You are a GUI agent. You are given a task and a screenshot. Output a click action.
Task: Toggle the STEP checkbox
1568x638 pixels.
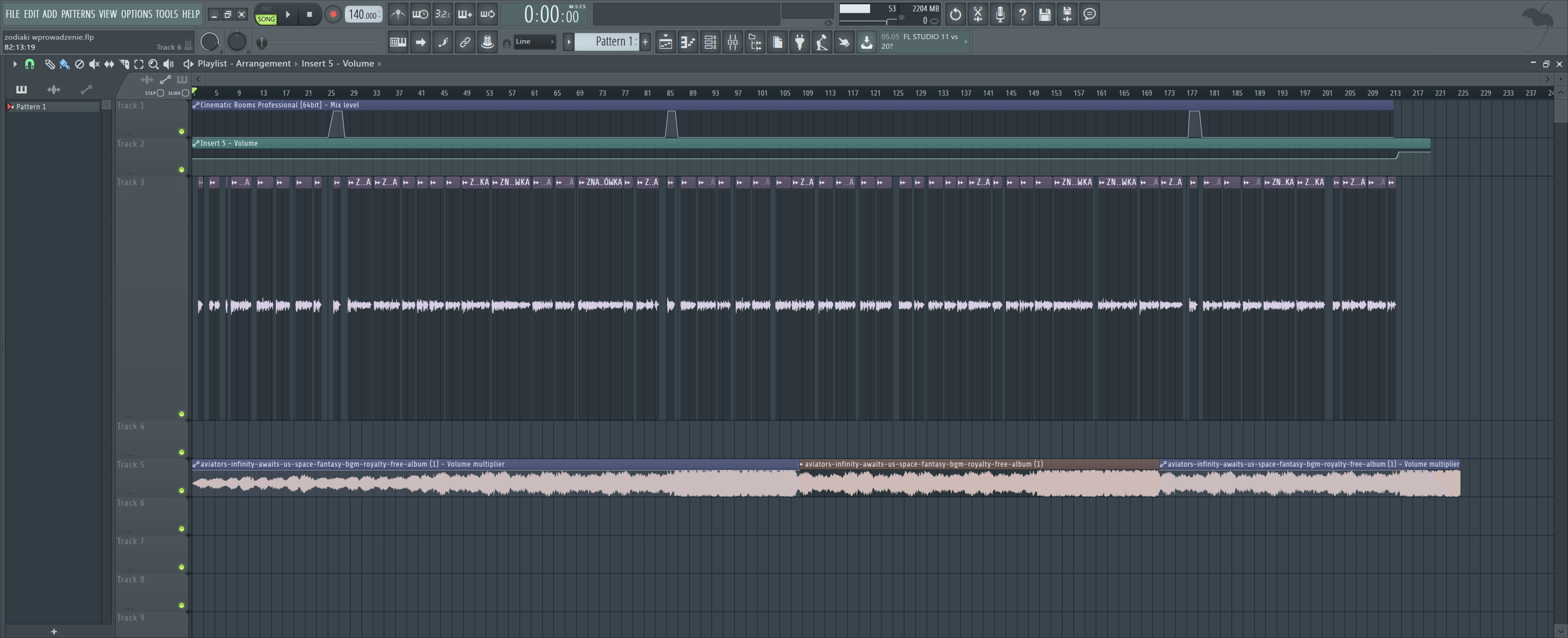(161, 93)
